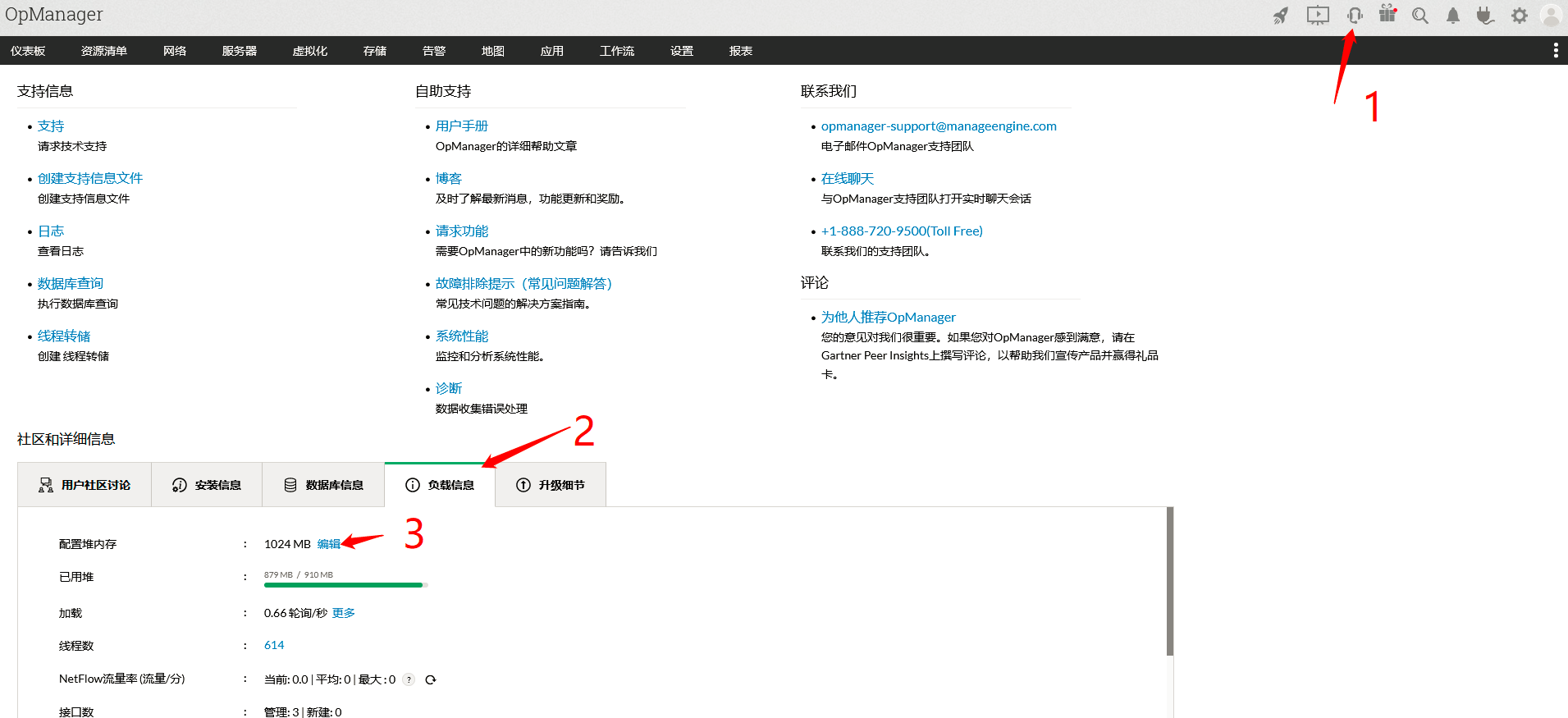Click the rocket quick-start icon
Screen dimensions: 1568x718
[x=1281, y=16]
